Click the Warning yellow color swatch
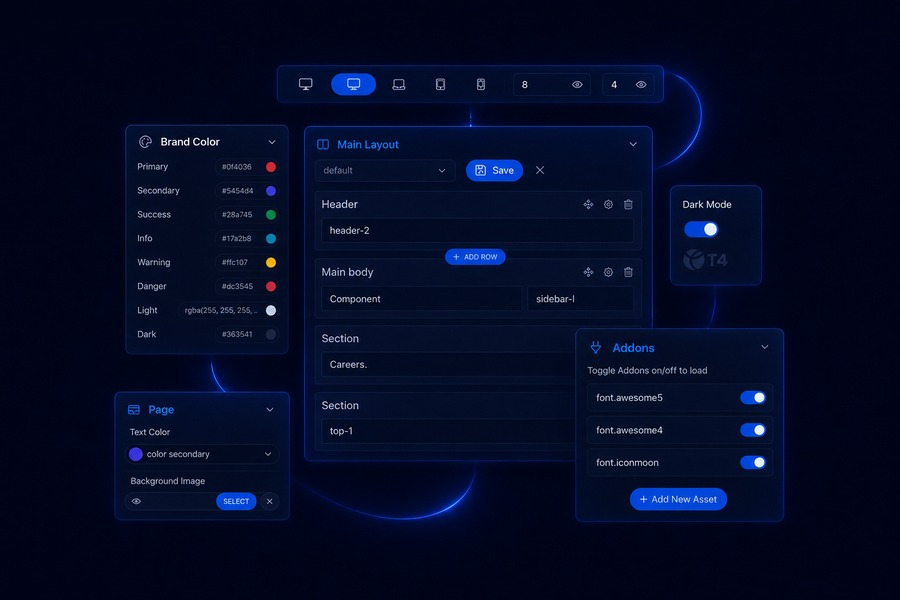 click(x=271, y=262)
